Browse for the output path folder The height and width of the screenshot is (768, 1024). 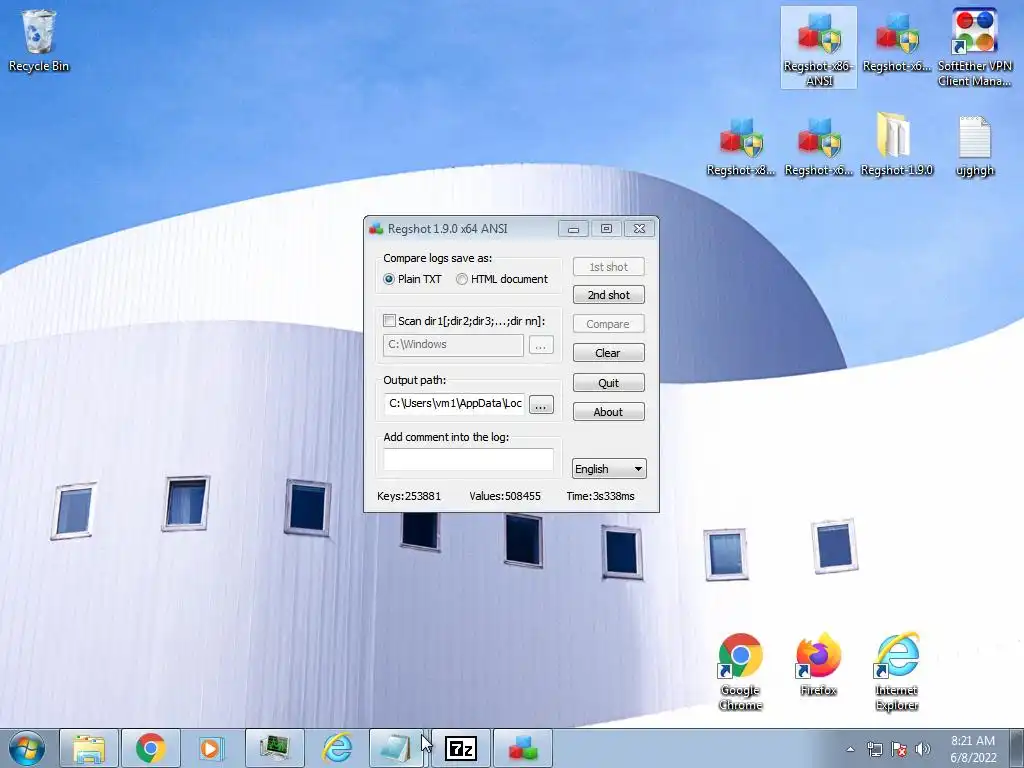(541, 405)
